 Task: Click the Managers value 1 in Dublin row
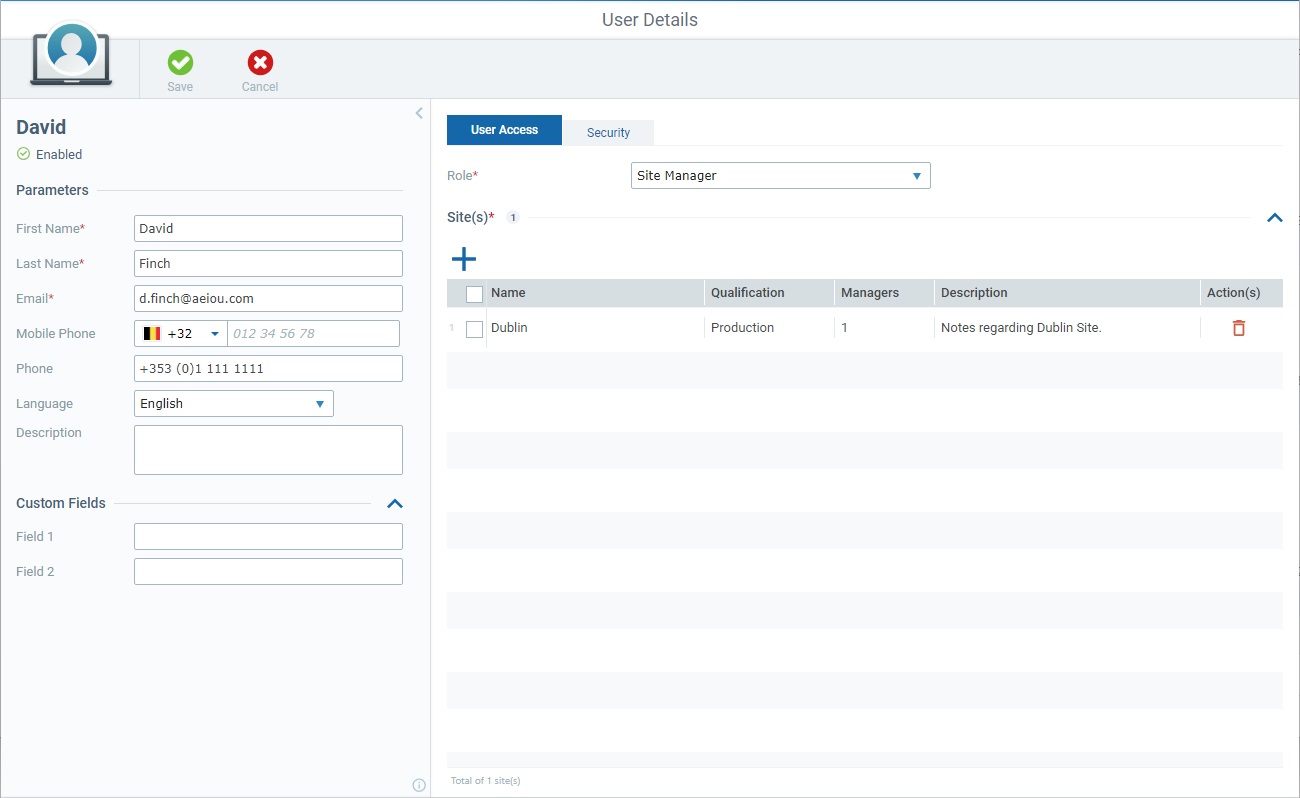coord(845,328)
